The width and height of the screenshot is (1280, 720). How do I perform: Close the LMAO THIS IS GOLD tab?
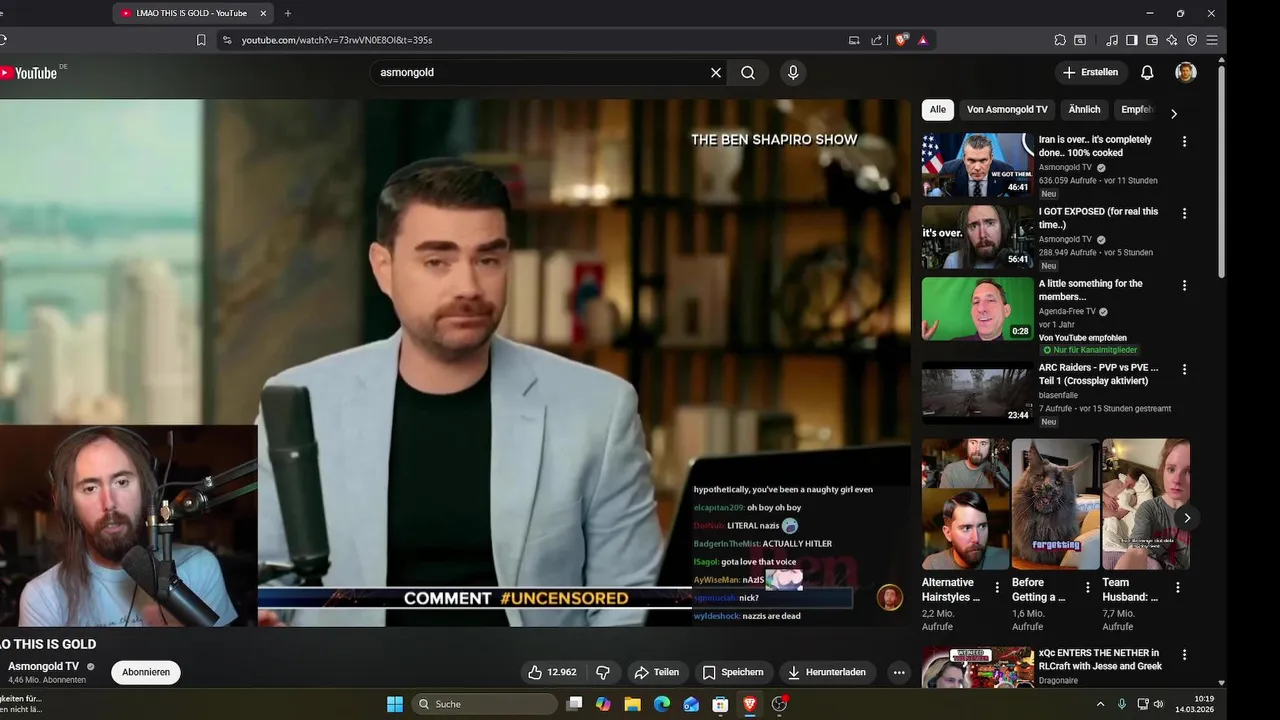point(263,13)
